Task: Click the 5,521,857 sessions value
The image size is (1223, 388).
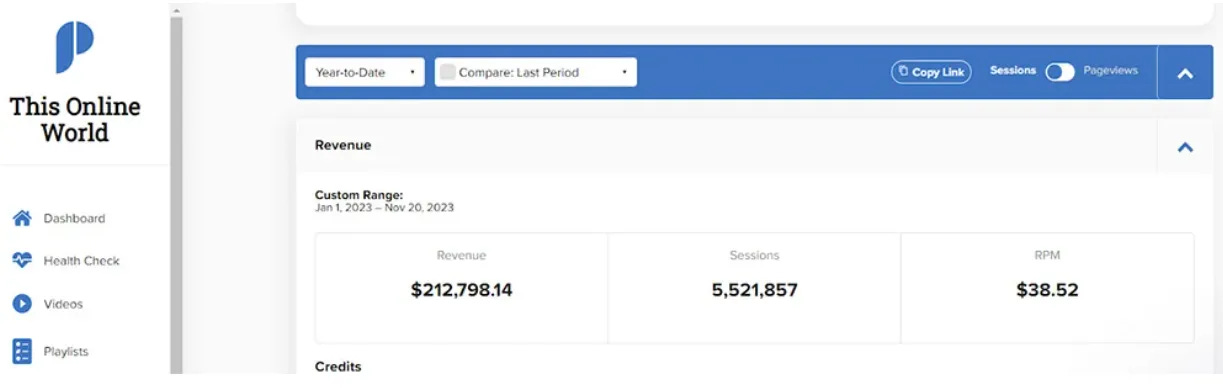Action: tap(754, 290)
